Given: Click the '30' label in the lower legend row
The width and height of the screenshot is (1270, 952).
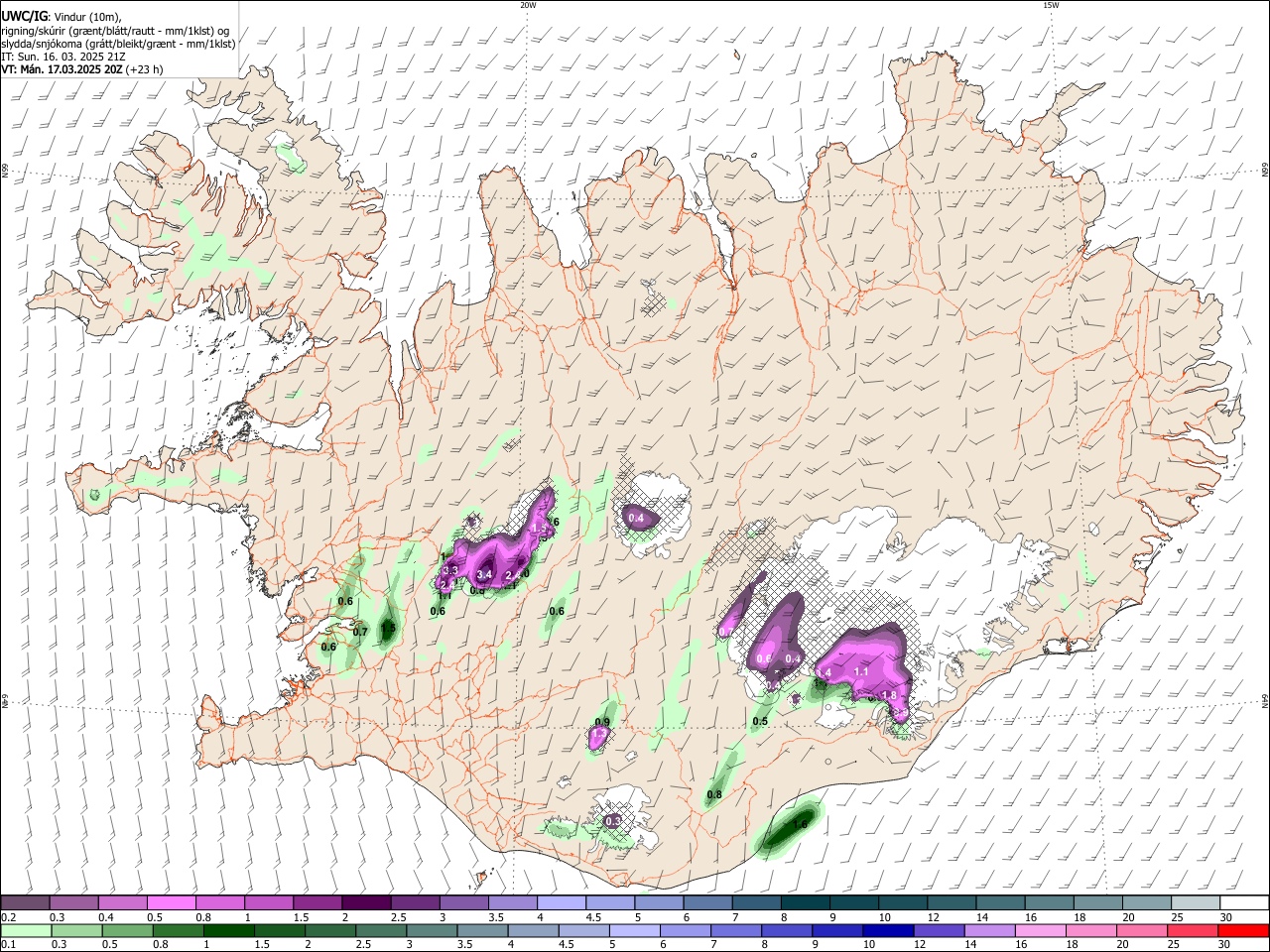Looking at the screenshot, I should tap(1226, 944).
